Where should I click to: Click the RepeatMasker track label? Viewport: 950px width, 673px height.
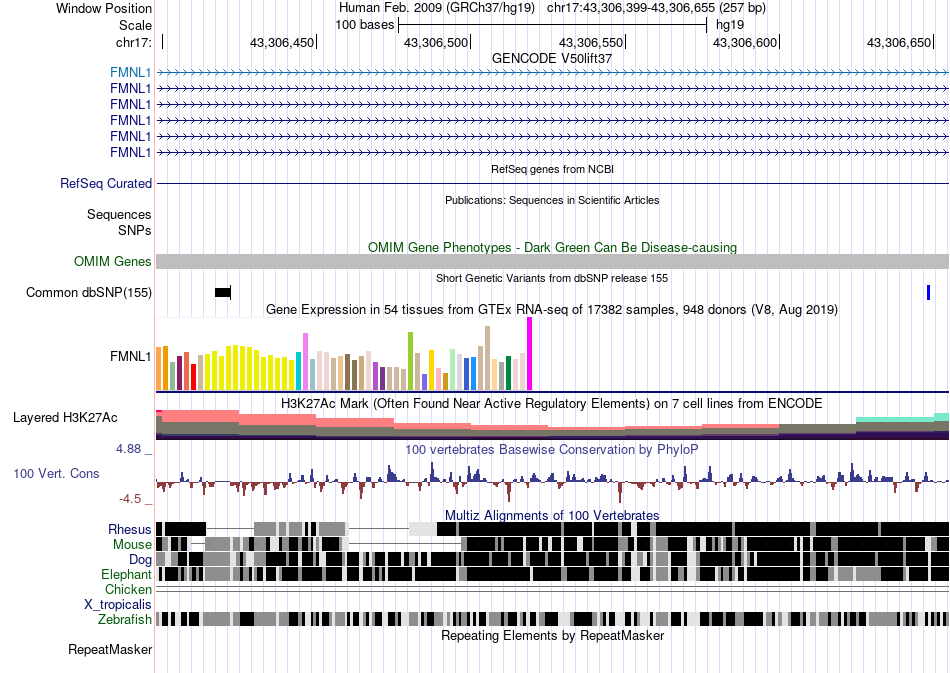(110, 649)
